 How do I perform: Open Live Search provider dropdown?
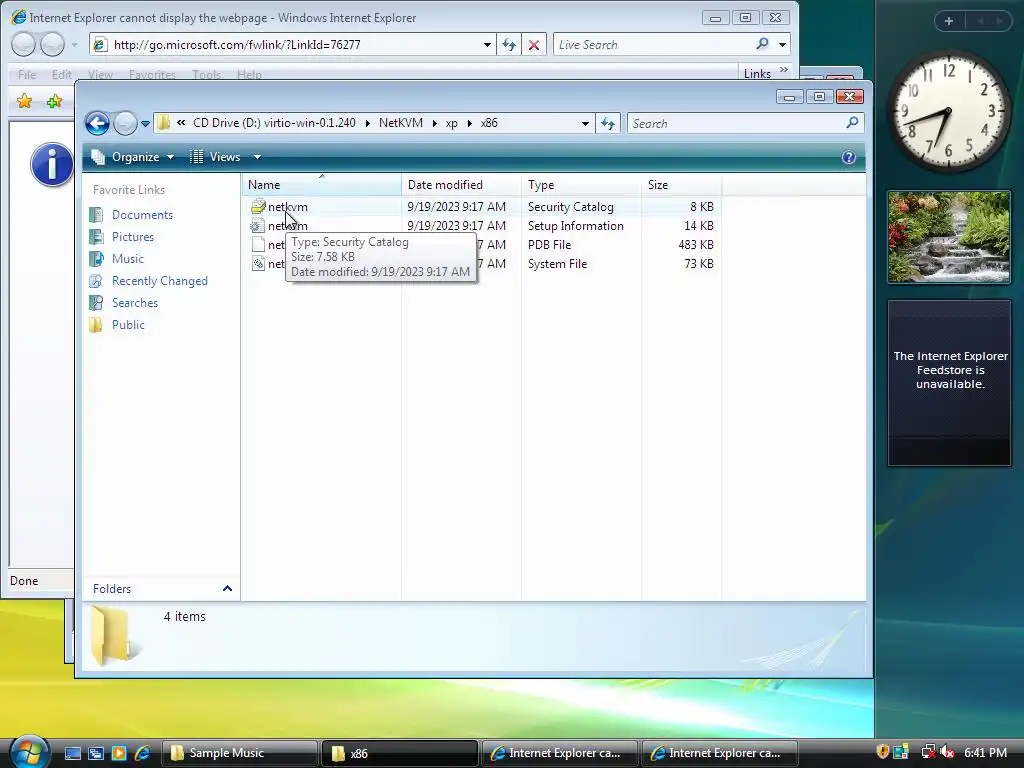coord(782,45)
